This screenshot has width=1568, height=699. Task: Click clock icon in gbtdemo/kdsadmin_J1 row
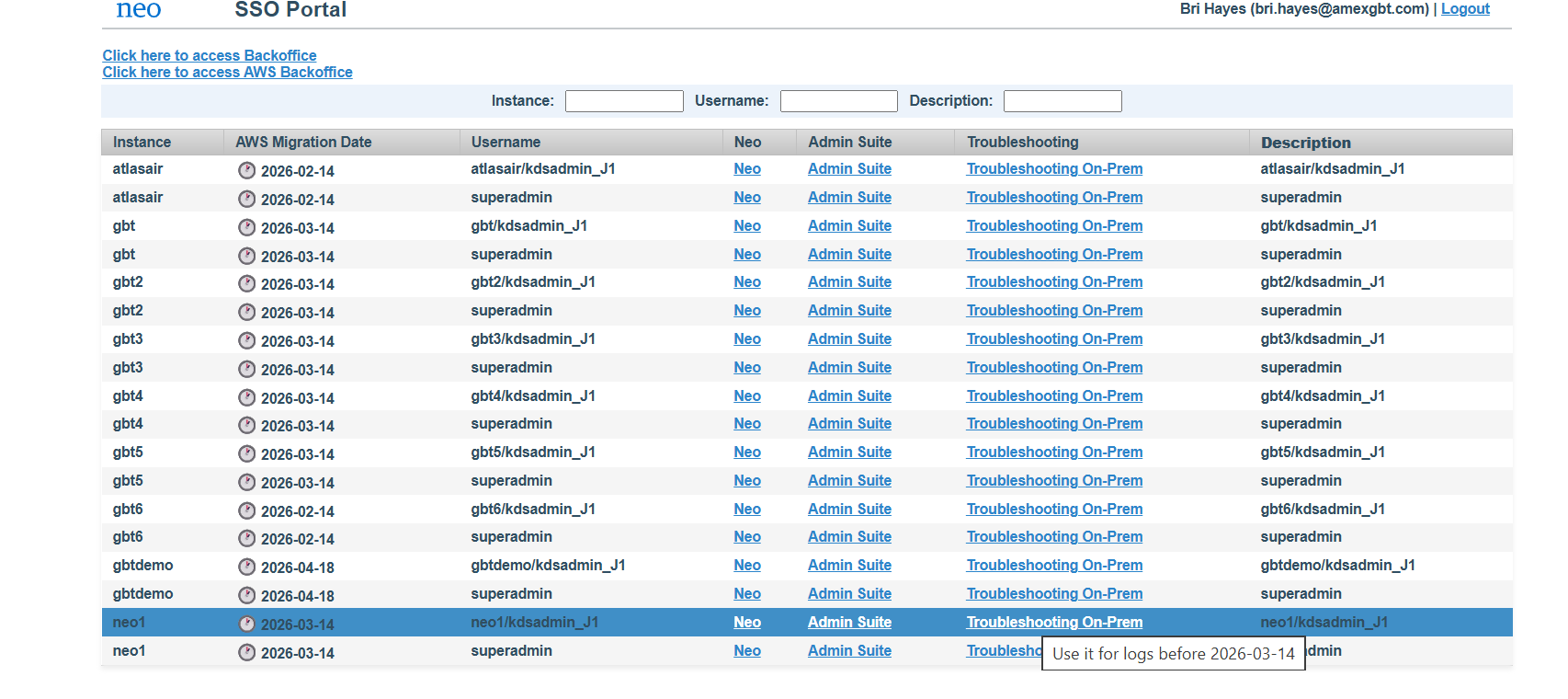pyautogui.click(x=246, y=567)
